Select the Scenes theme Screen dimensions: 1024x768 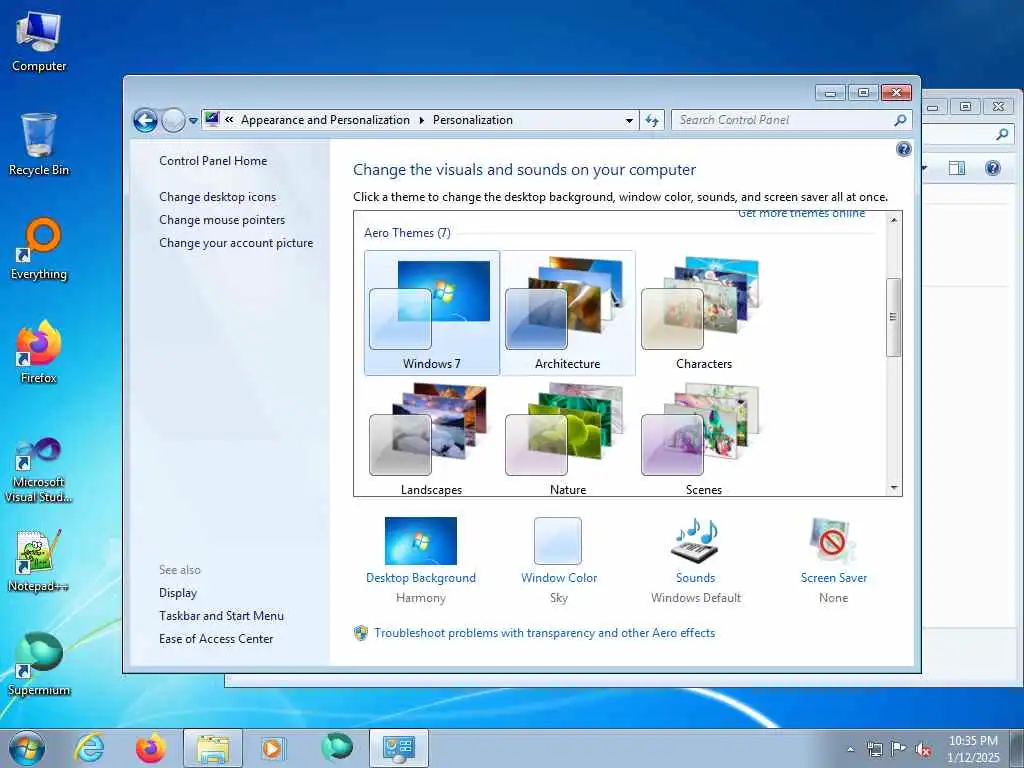703,439
